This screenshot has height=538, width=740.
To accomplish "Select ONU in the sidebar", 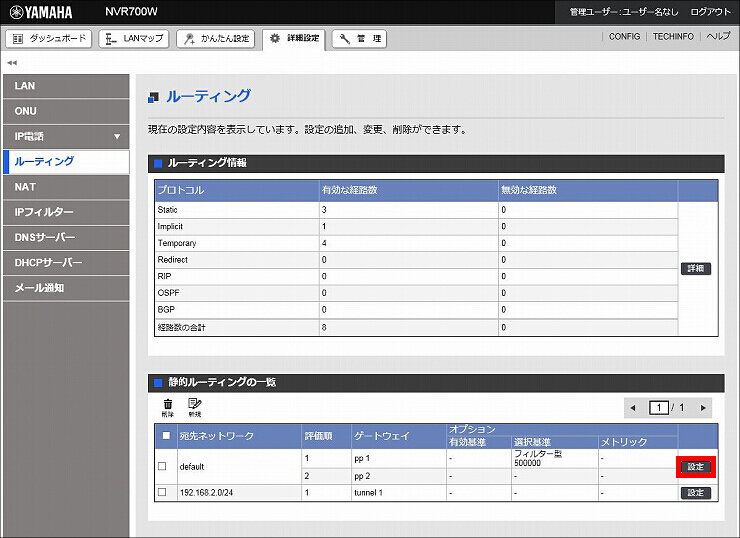I will coord(66,111).
